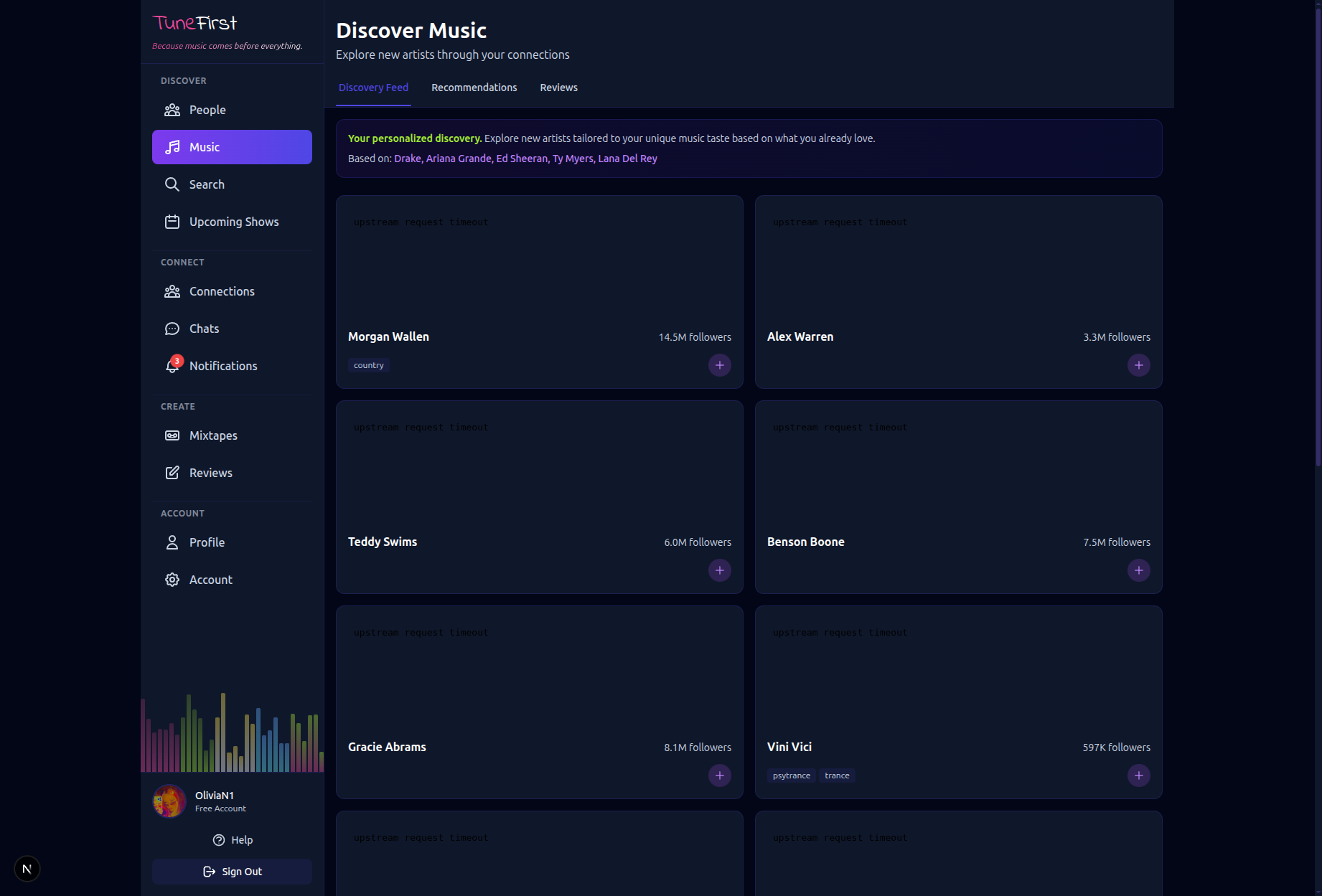The width and height of the screenshot is (1322, 896).
Task: Open Connections
Action: pos(221,291)
